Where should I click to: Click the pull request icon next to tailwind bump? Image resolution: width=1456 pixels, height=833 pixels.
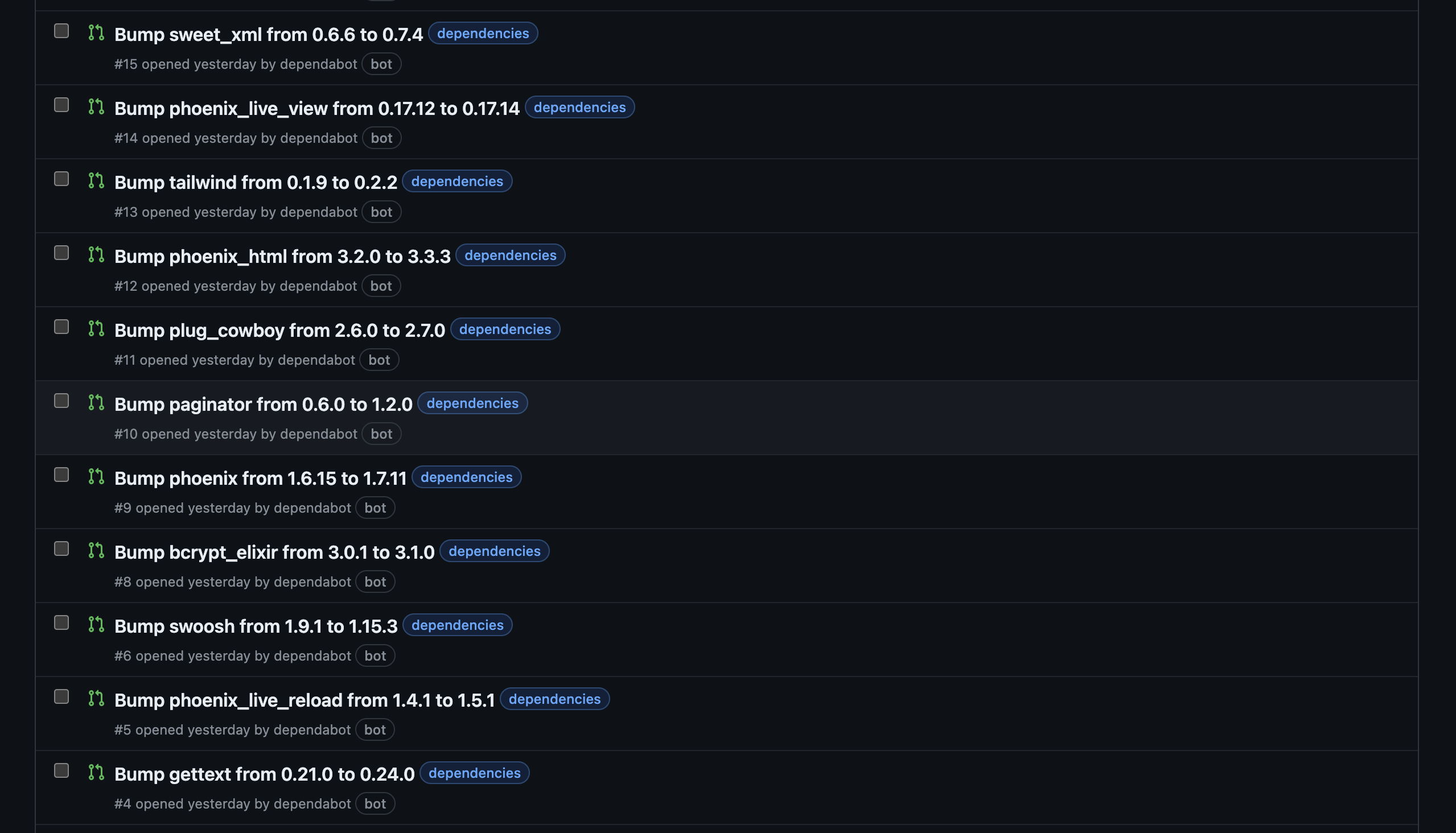pos(96,180)
